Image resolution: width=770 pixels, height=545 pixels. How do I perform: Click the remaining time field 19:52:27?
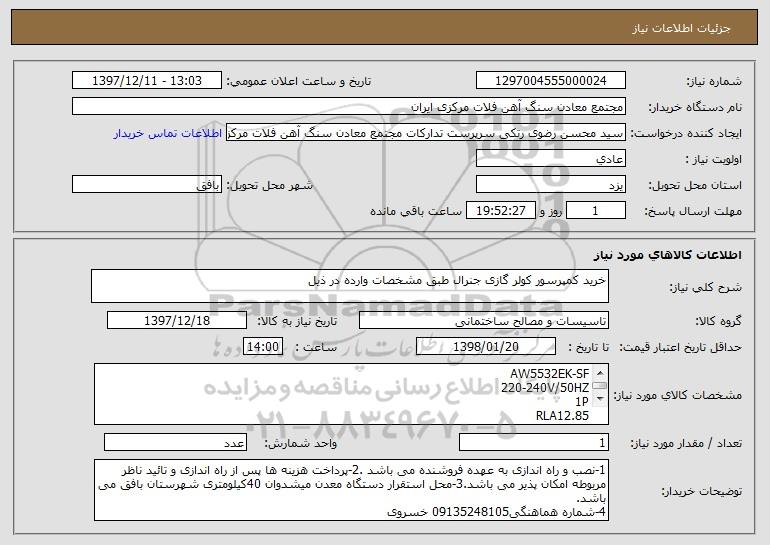point(500,211)
